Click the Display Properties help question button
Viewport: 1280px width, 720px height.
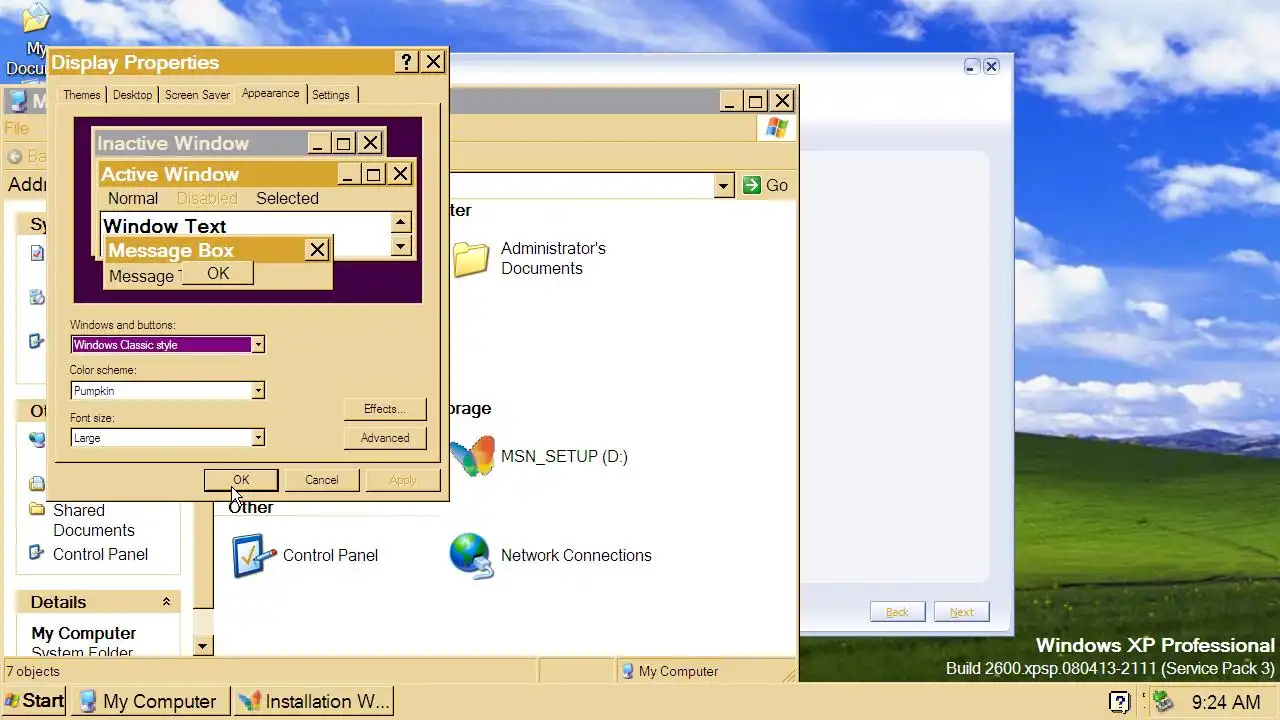point(406,62)
